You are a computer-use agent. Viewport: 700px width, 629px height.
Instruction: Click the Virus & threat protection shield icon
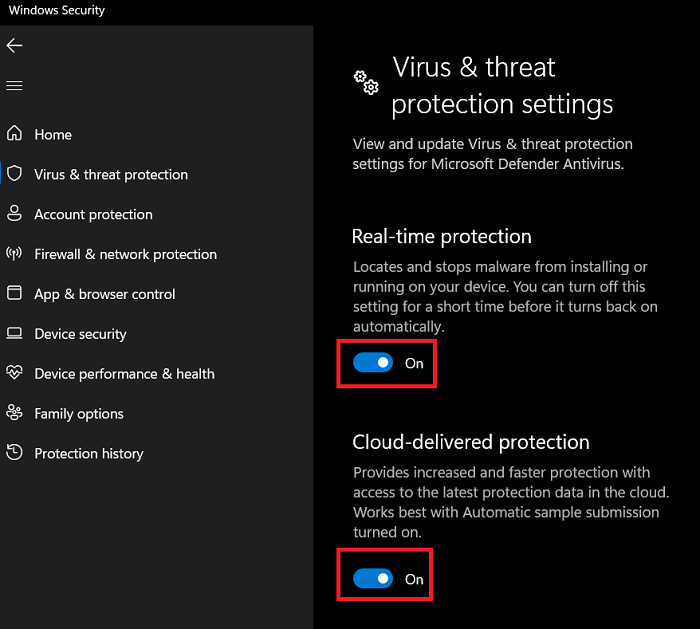click(x=14, y=174)
